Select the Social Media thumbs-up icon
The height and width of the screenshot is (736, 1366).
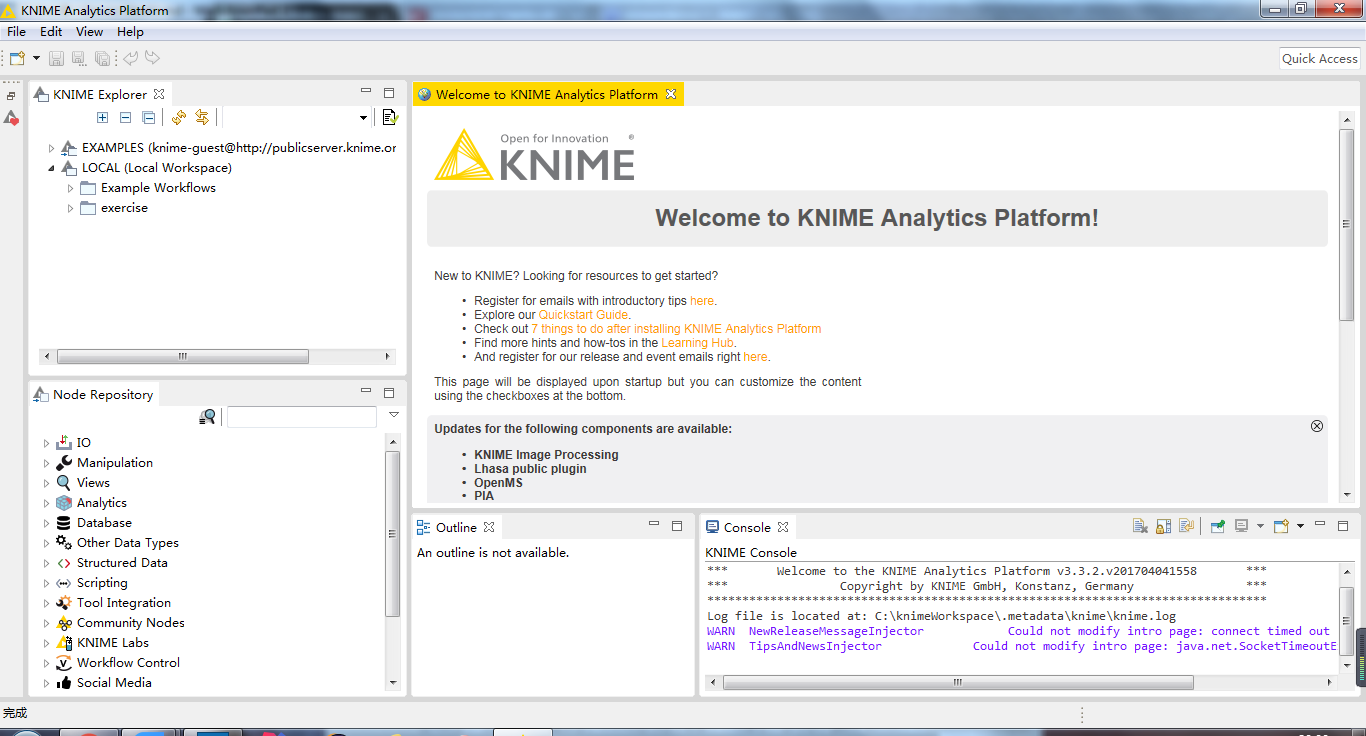click(x=64, y=683)
